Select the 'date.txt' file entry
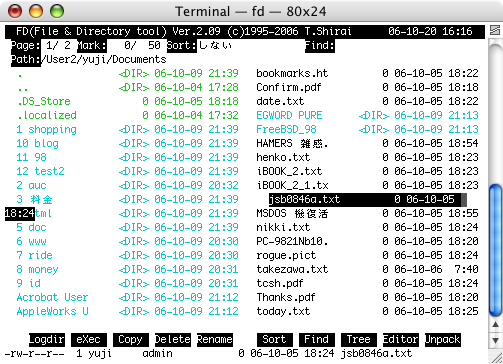Screen dimensions: 503x364 367,101
